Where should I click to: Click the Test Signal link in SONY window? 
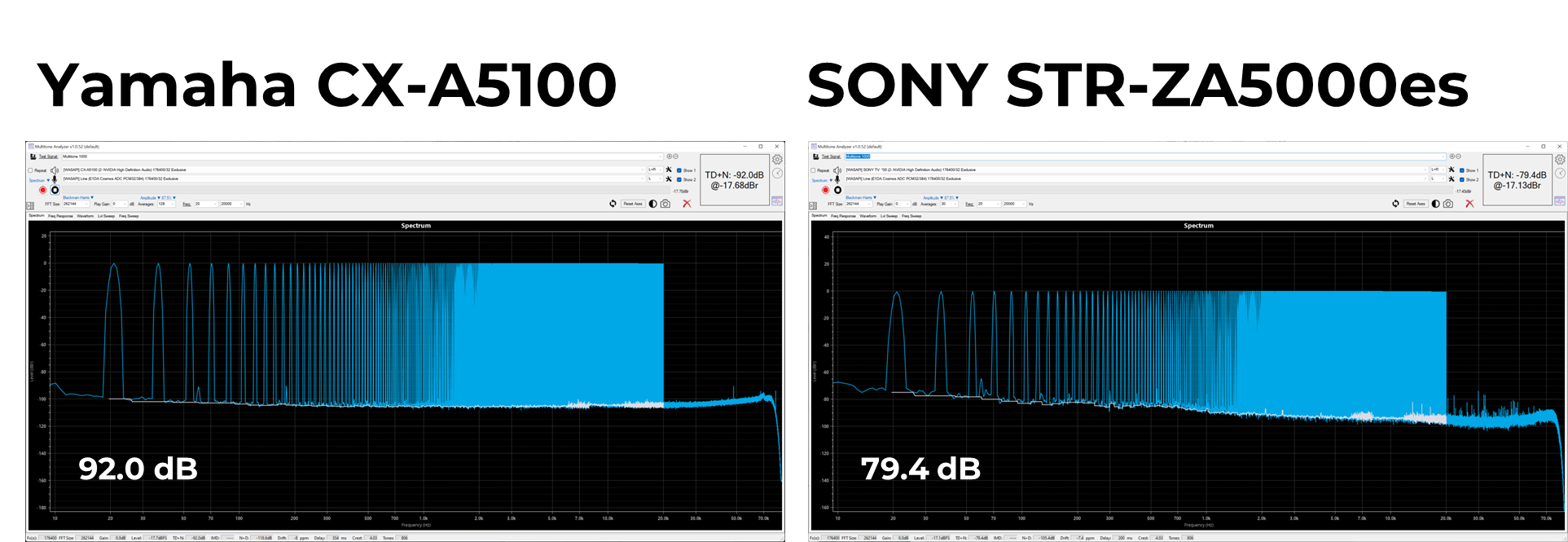tap(831, 156)
